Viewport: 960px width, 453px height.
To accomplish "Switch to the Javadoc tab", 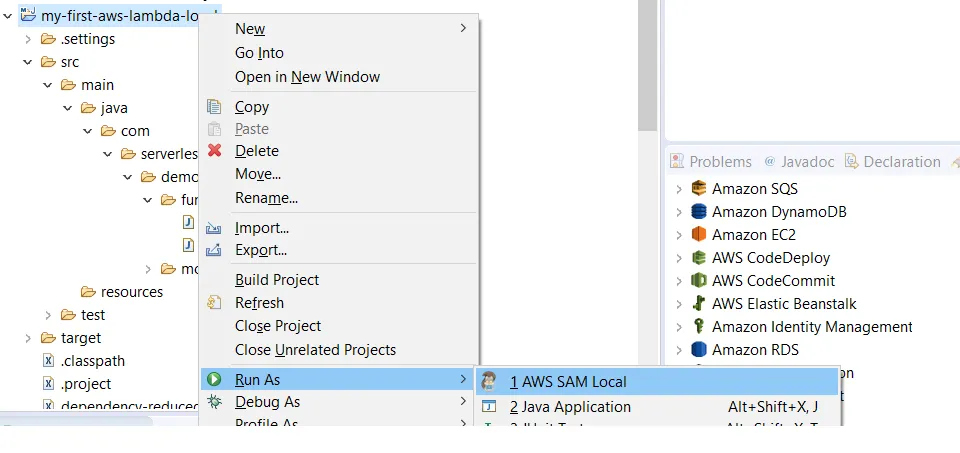I will pyautogui.click(x=799, y=161).
